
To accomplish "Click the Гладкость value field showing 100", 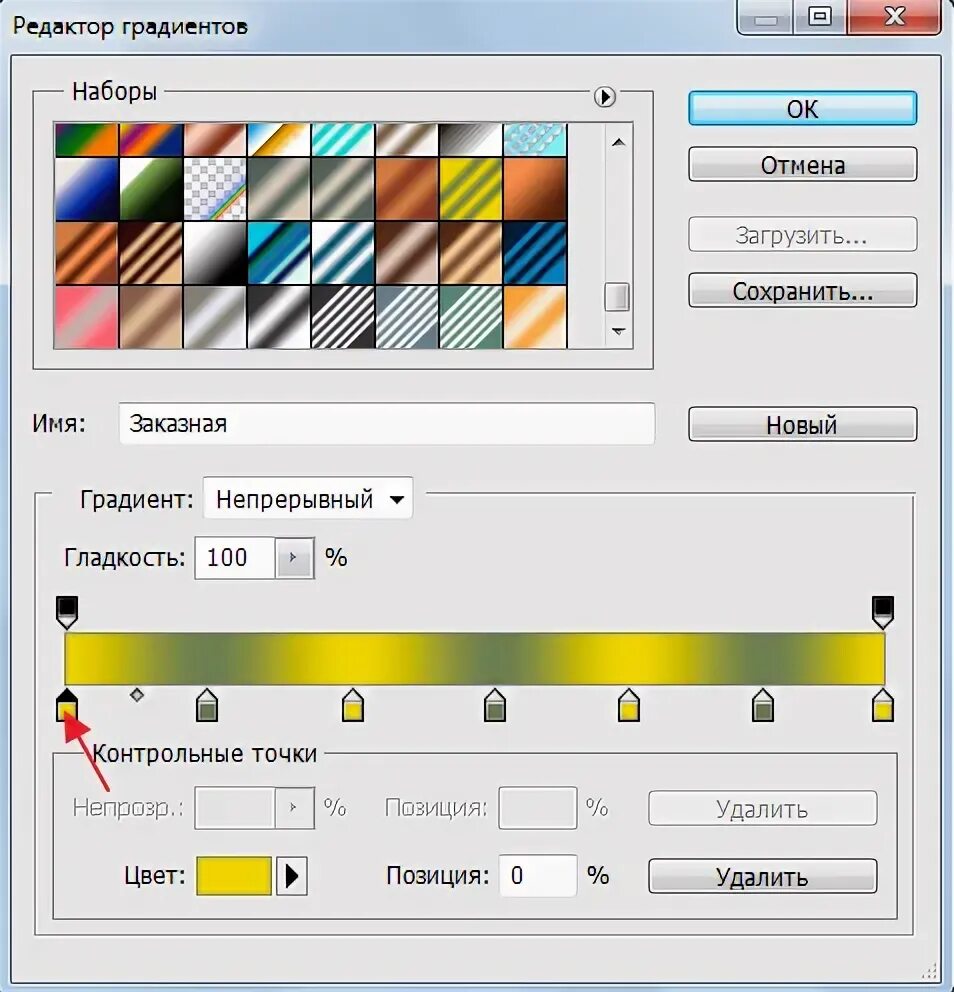I will (235, 557).
